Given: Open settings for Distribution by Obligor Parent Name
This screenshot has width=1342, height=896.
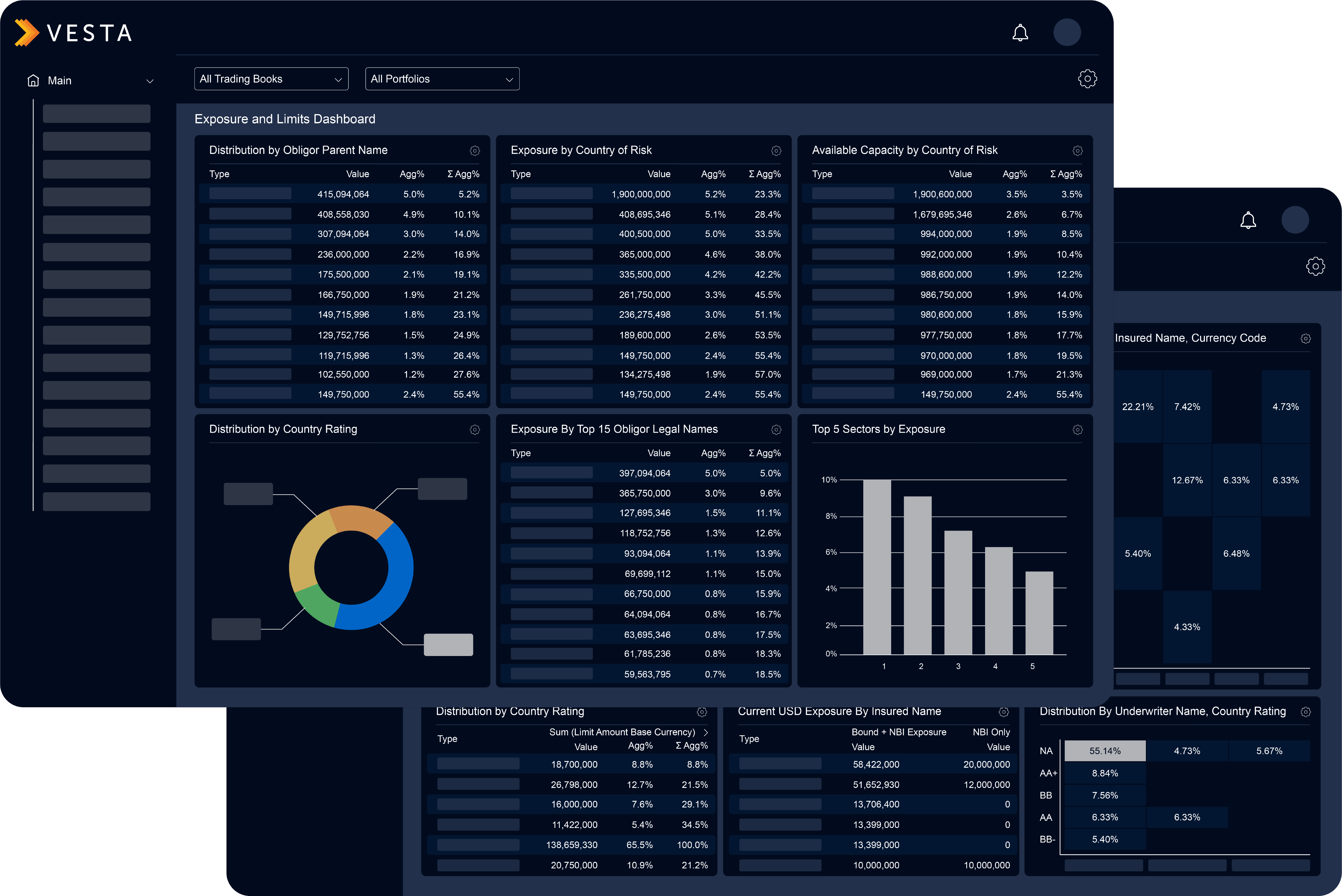Looking at the screenshot, I should point(475,151).
